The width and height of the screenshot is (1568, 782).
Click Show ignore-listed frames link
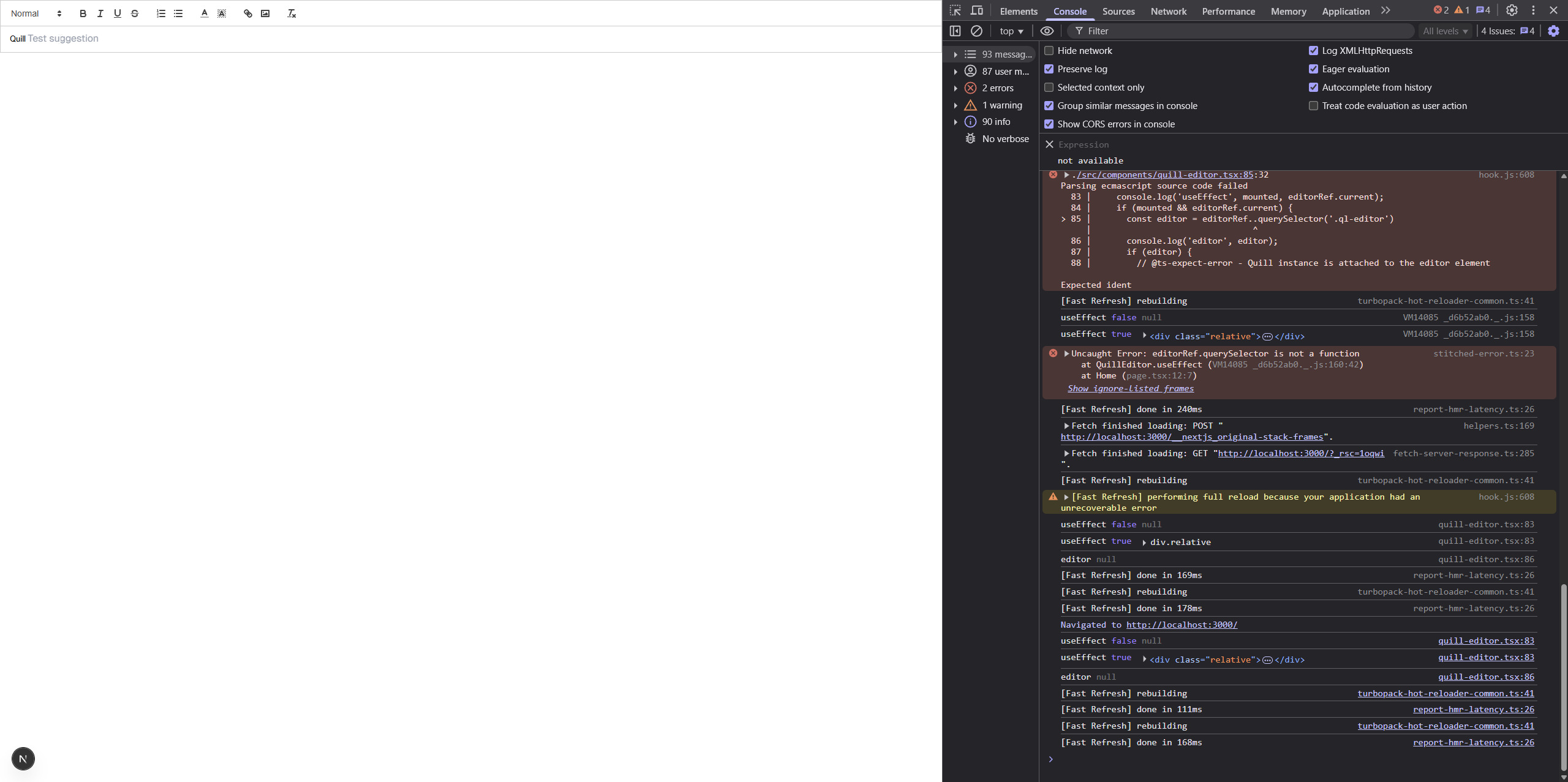(1131, 388)
